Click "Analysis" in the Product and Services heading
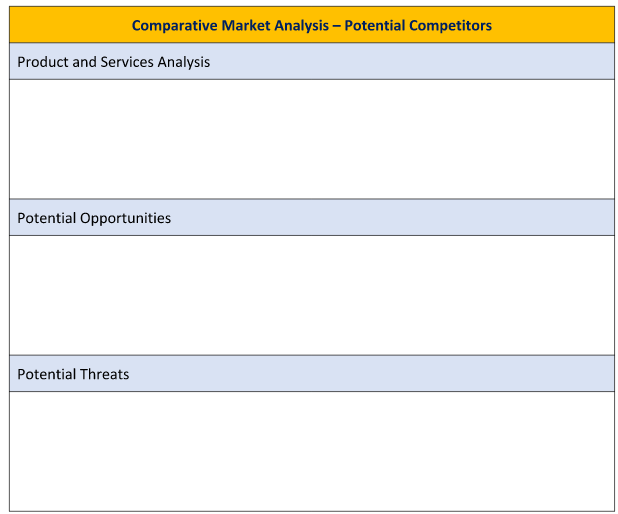Screen dimensions: 618x514 tap(184, 62)
